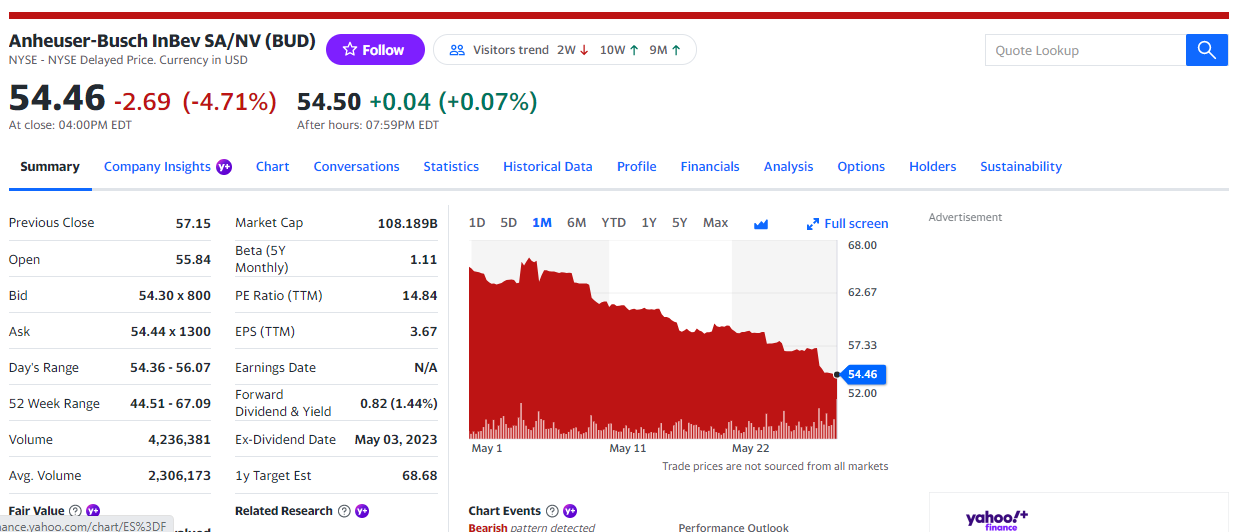
Task: Open the Conversations tab
Action: 356,167
